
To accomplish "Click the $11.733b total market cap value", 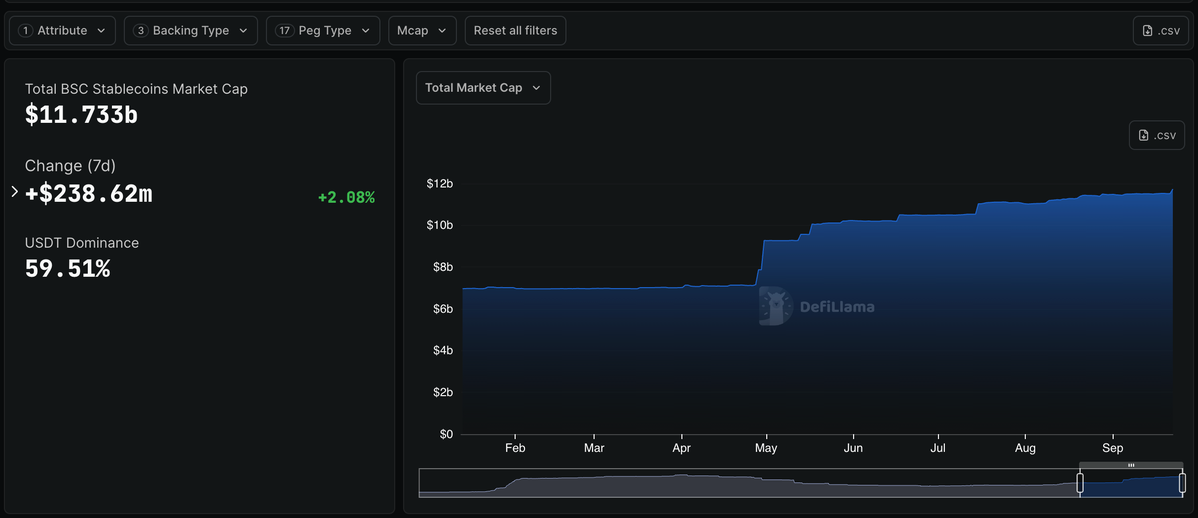I will (81, 115).
